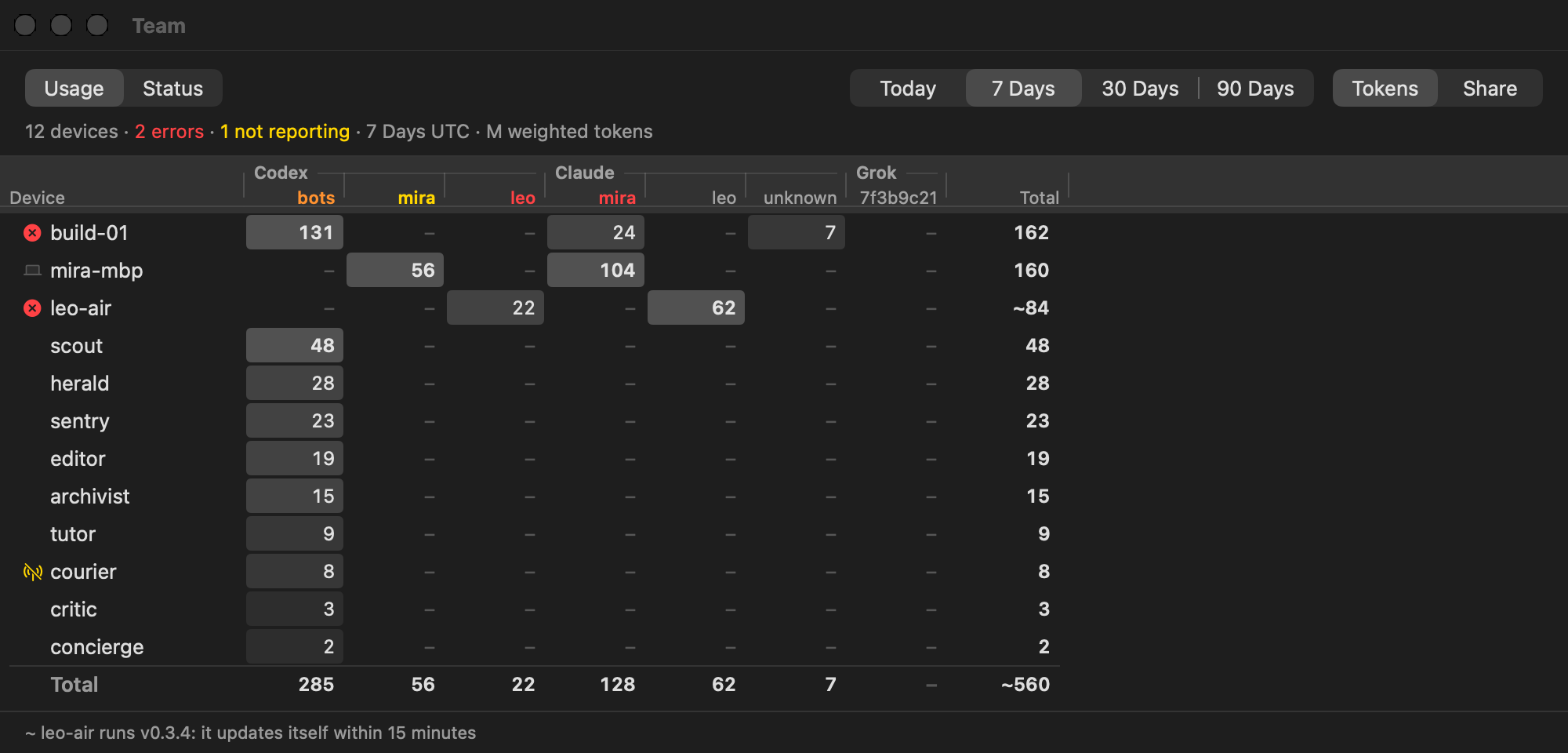Image resolution: width=1568 pixels, height=753 pixels.
Task: Click the 23 bots cell for sentry
Action: pos(295,420)
